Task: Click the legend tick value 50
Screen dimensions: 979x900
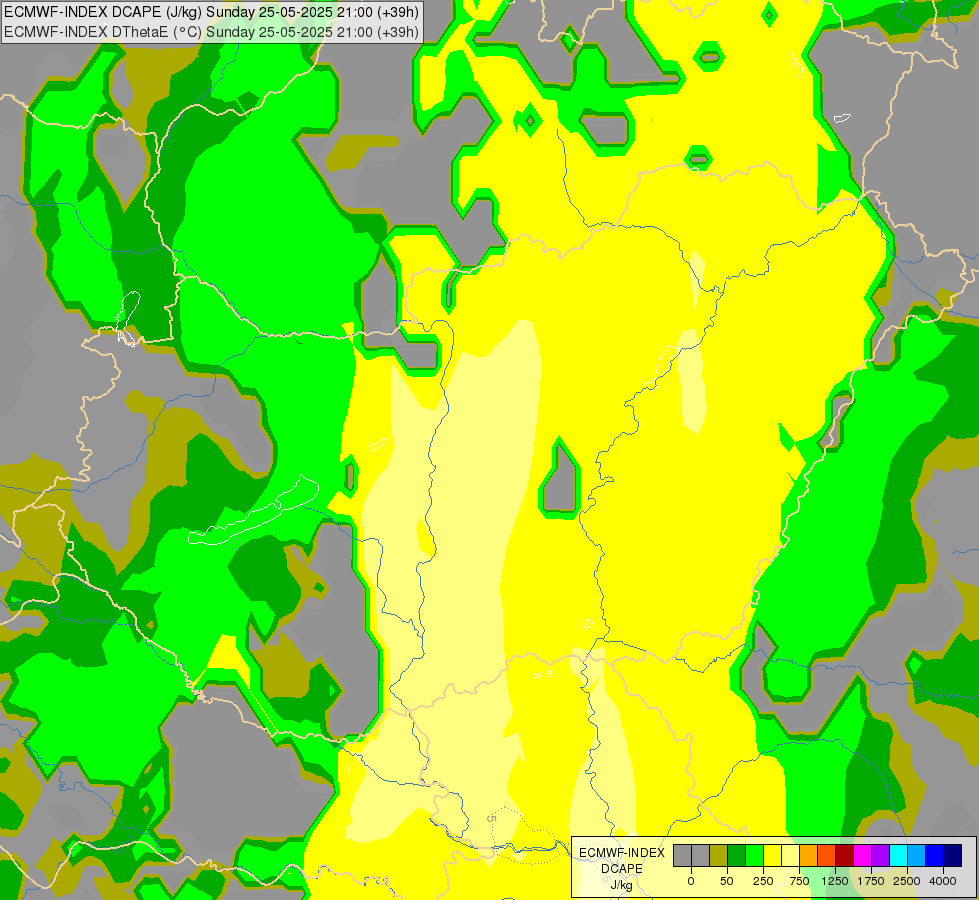Action: pyautogui.click(x=727, y=881)
